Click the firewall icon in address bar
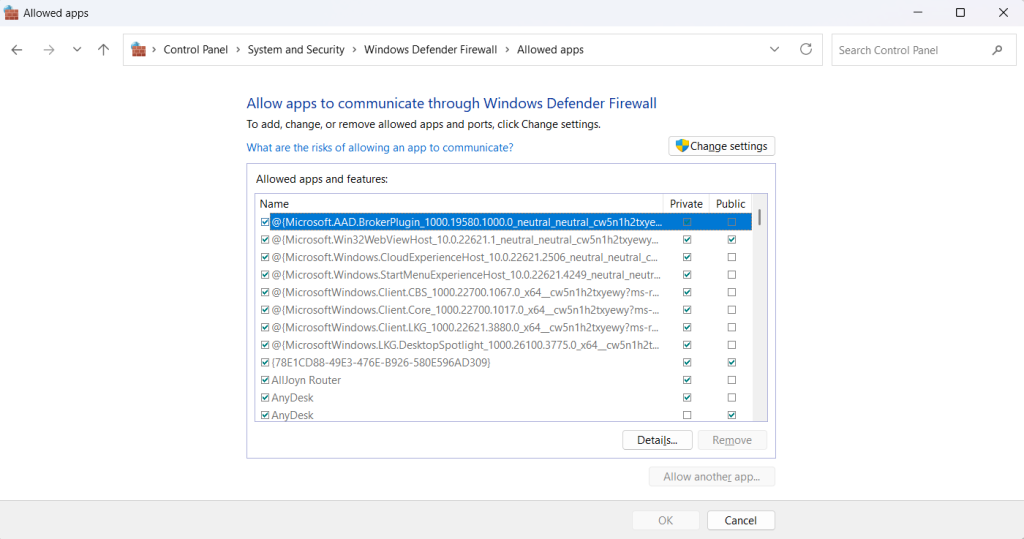Screen dimensions: 1024x539 [138, 50]
